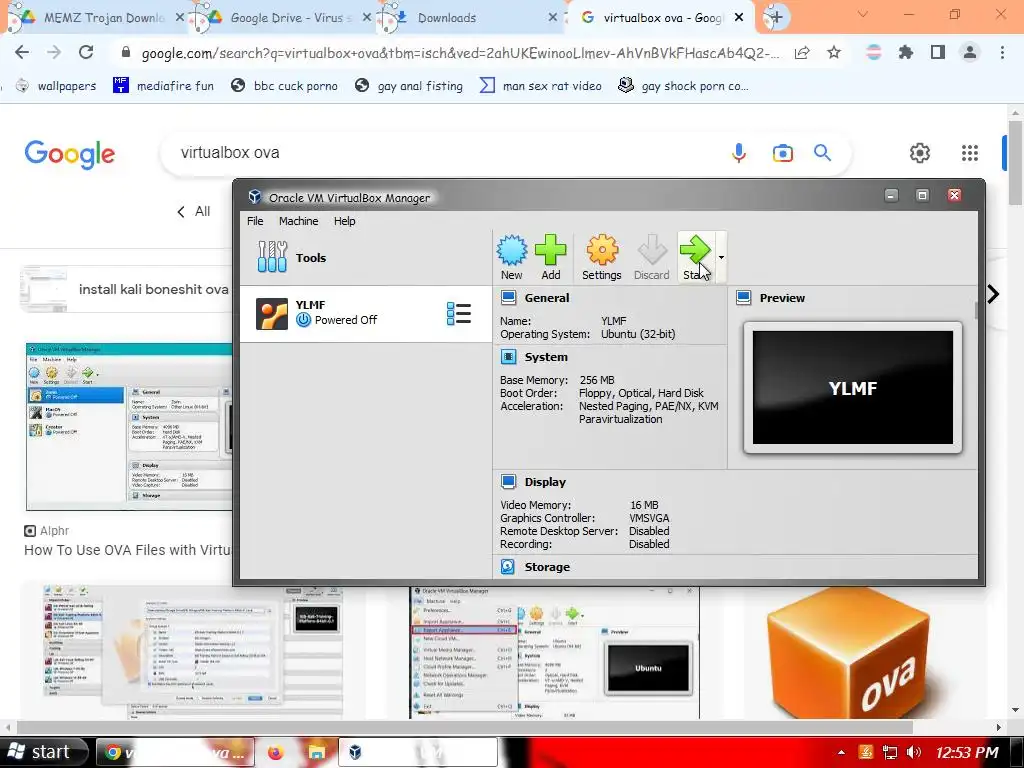
Task: Open VirtualBox VM Settings gear icon
Action: 601,257
